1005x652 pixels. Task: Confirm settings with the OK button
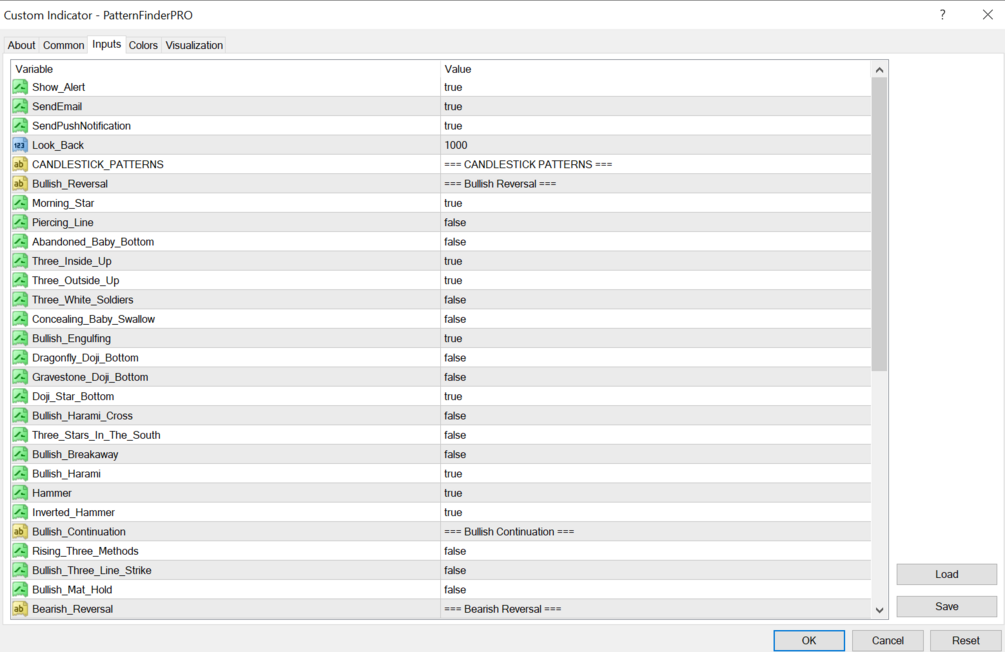tap(809, 640)
